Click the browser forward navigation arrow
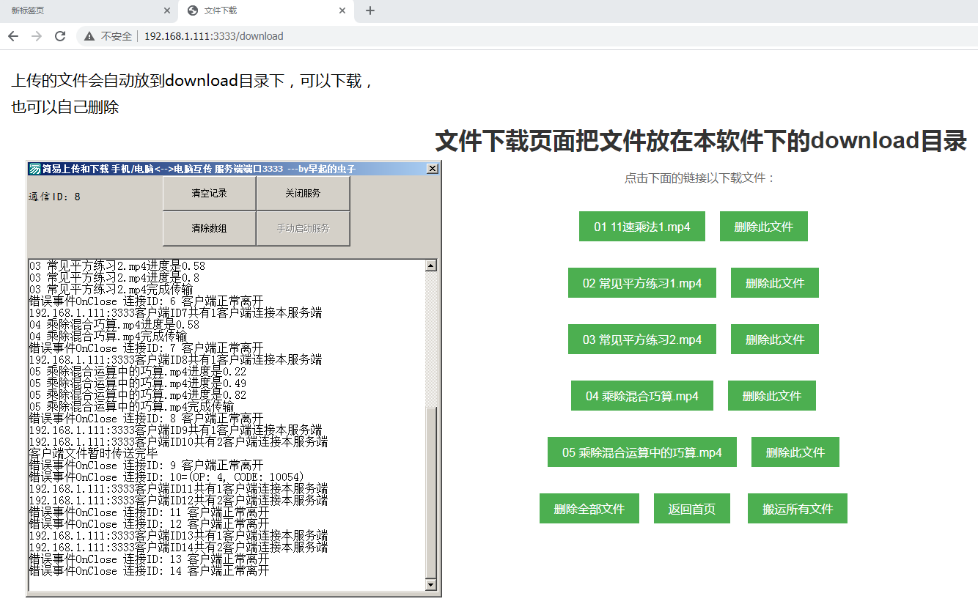This screenshot has height=601, width=978. pyautogui.click(x=38, y=35)
